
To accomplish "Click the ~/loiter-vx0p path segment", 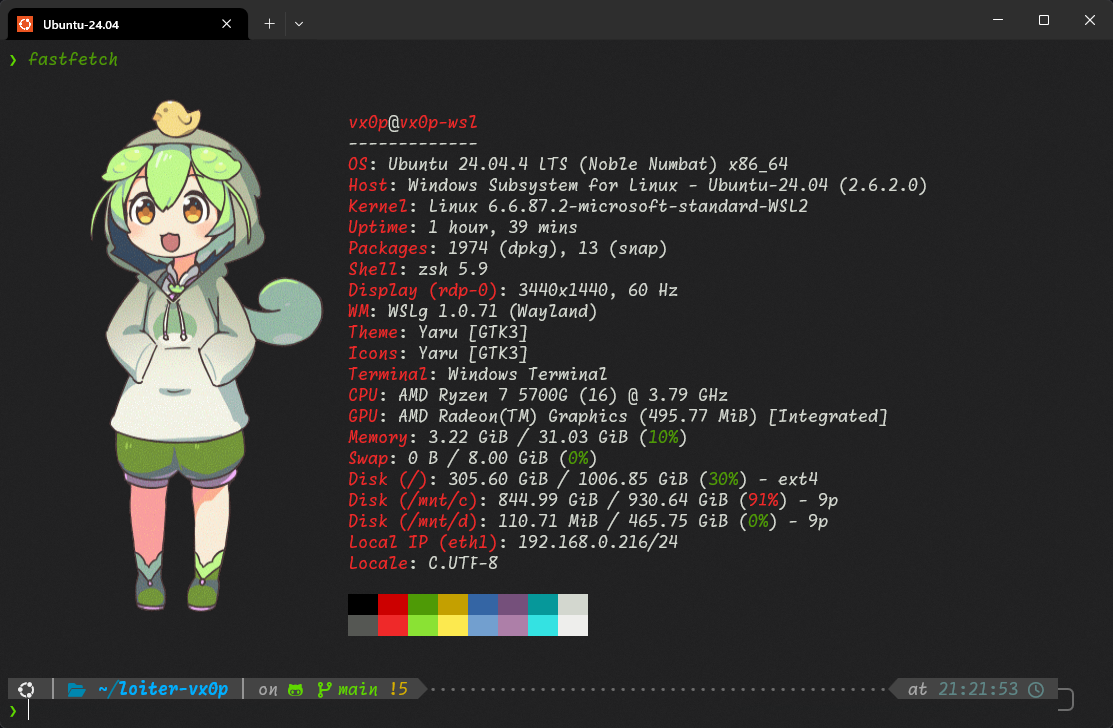I will click(x=163, y=689).
